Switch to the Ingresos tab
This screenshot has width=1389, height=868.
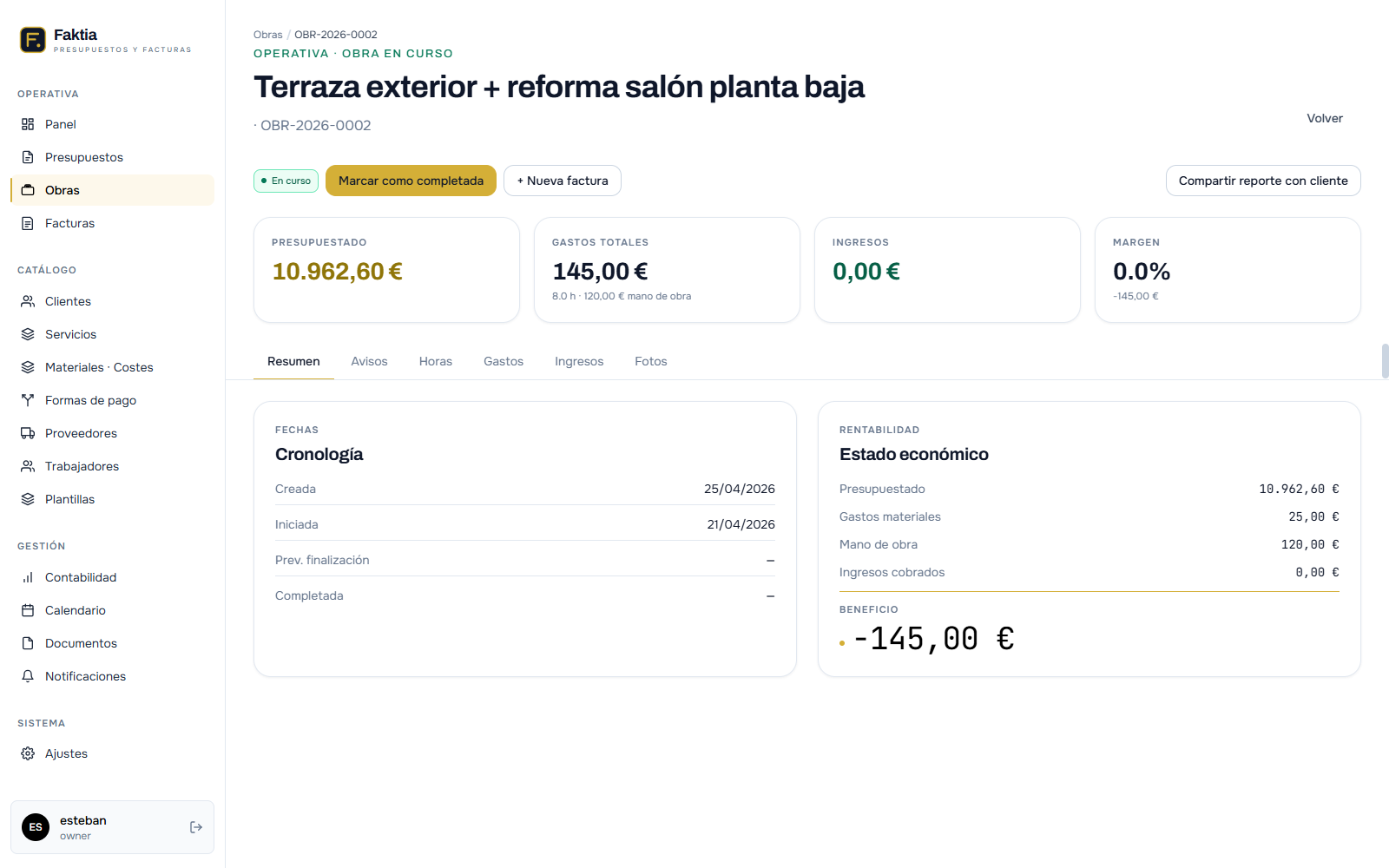579,361
